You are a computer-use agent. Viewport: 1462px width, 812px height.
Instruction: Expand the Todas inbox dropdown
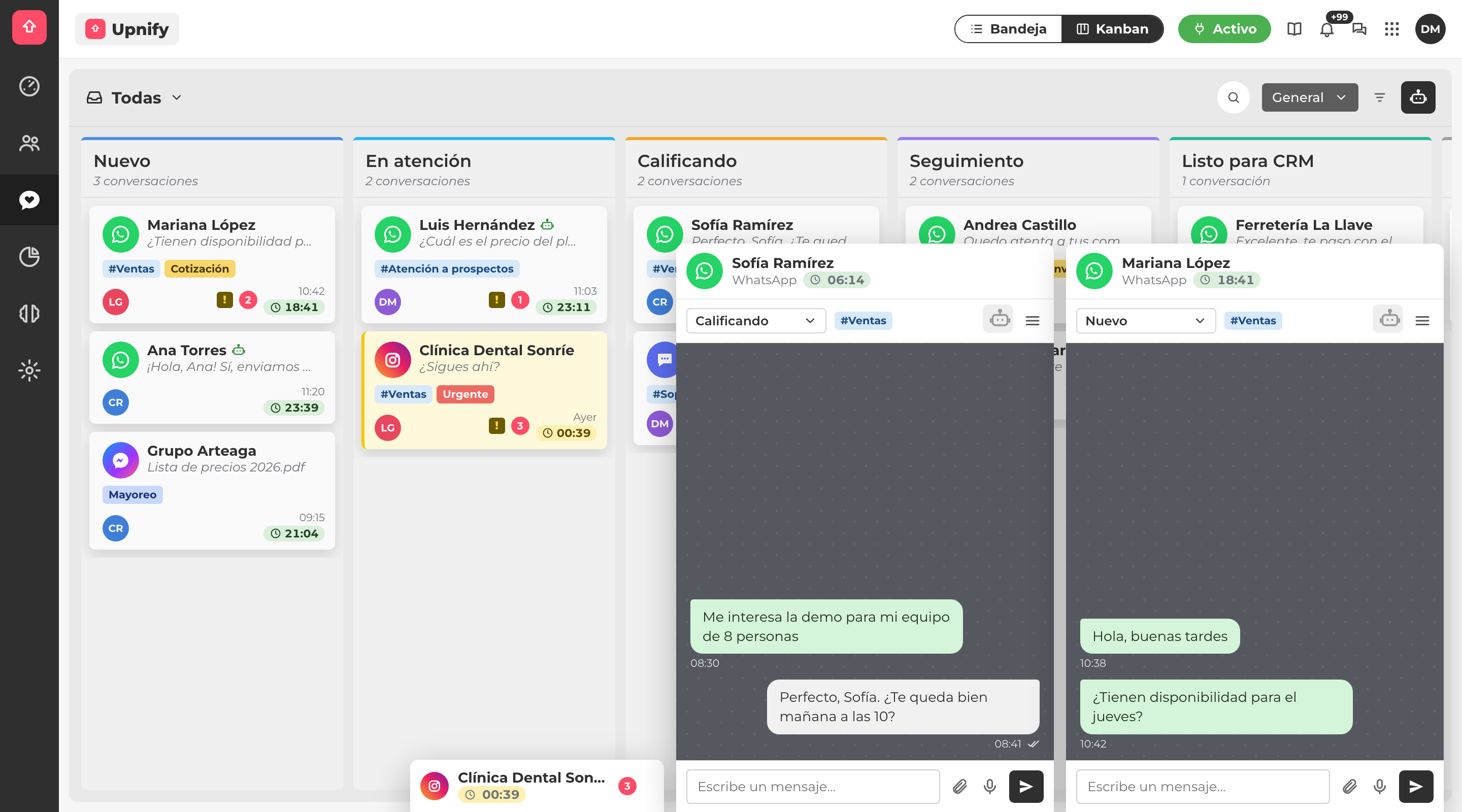pos(135,97)
